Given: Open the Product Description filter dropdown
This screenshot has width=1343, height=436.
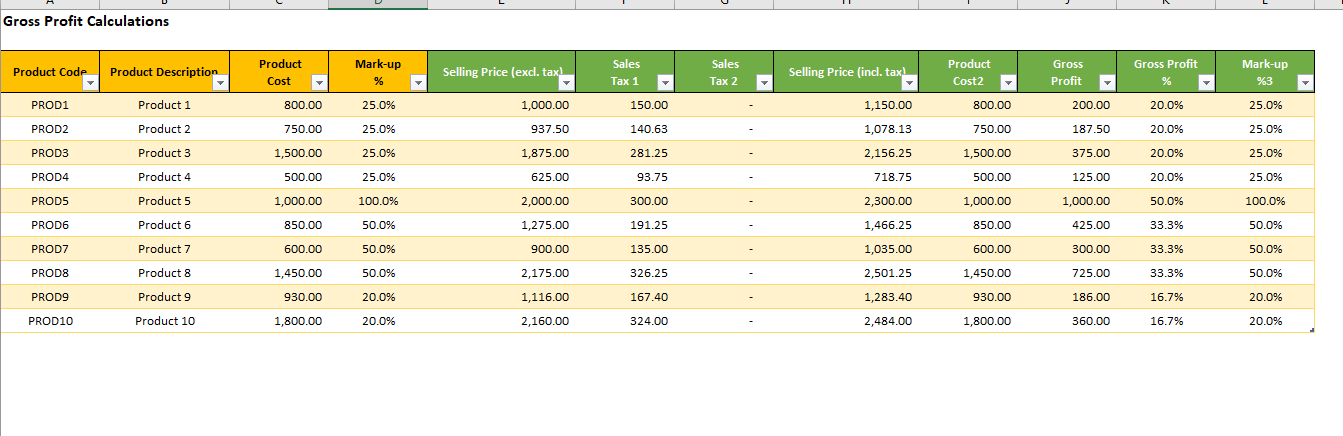Looking at the screenshot, I should coord(220,83).
